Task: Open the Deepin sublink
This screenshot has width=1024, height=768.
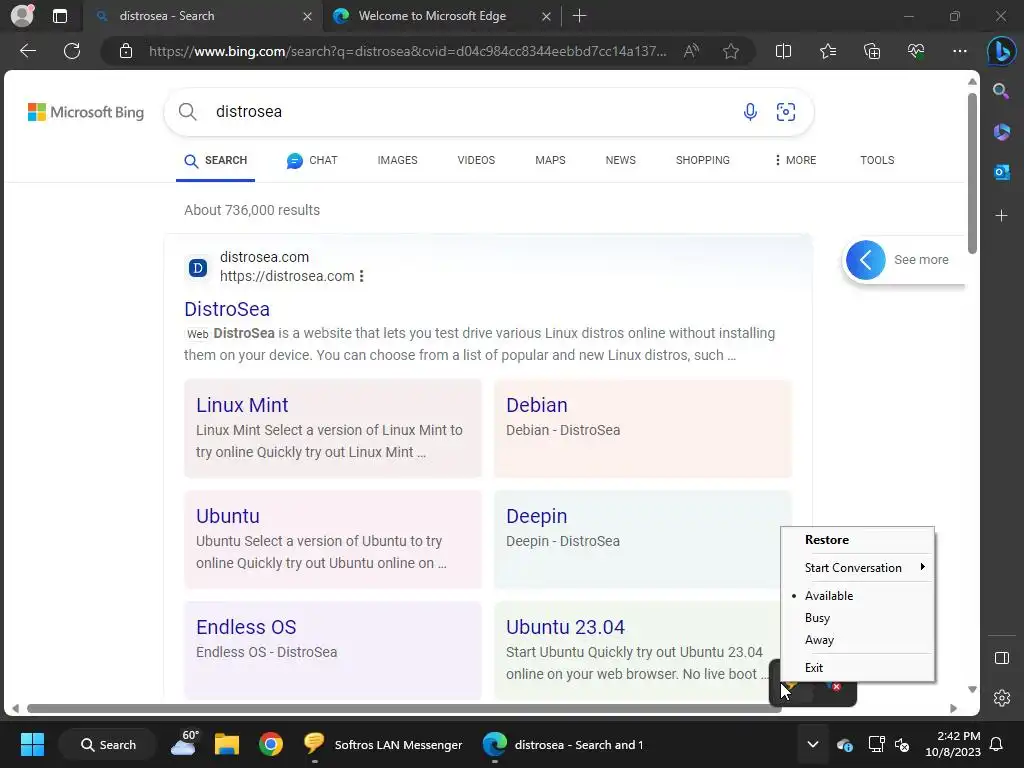Action: [536, 516]
